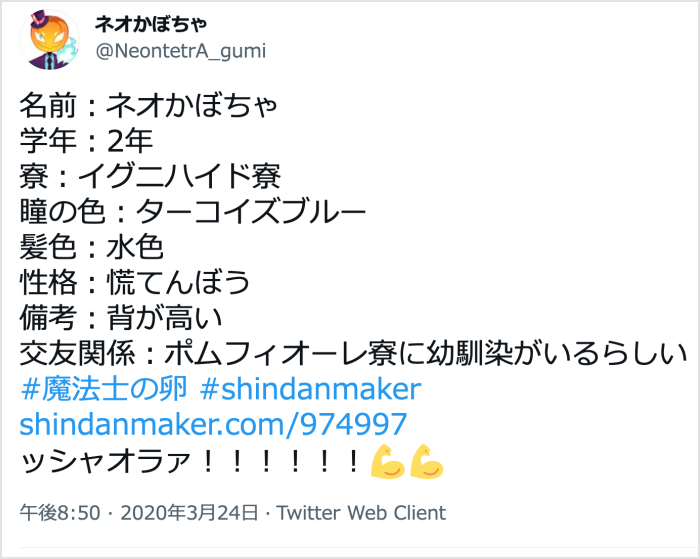Open the @NeontetrA_gumi handle
The height and width of the screenshot is (559, 700).
(x=180, y=50)
